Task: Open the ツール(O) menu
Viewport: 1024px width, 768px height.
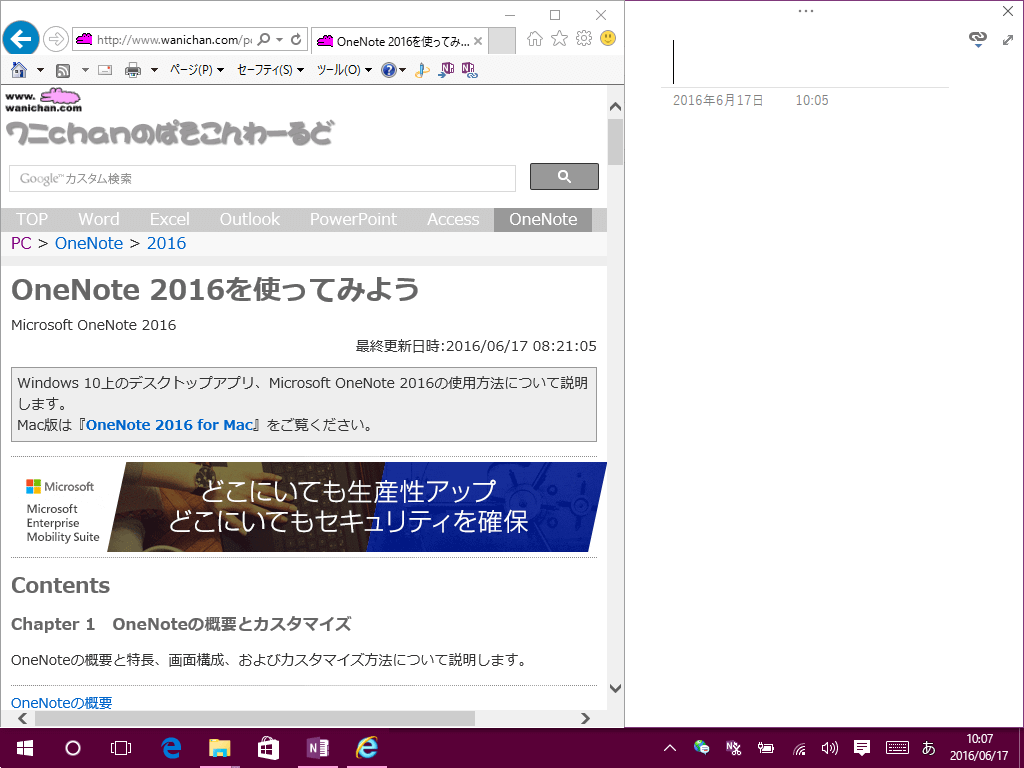Action: [x=344, y=70]
